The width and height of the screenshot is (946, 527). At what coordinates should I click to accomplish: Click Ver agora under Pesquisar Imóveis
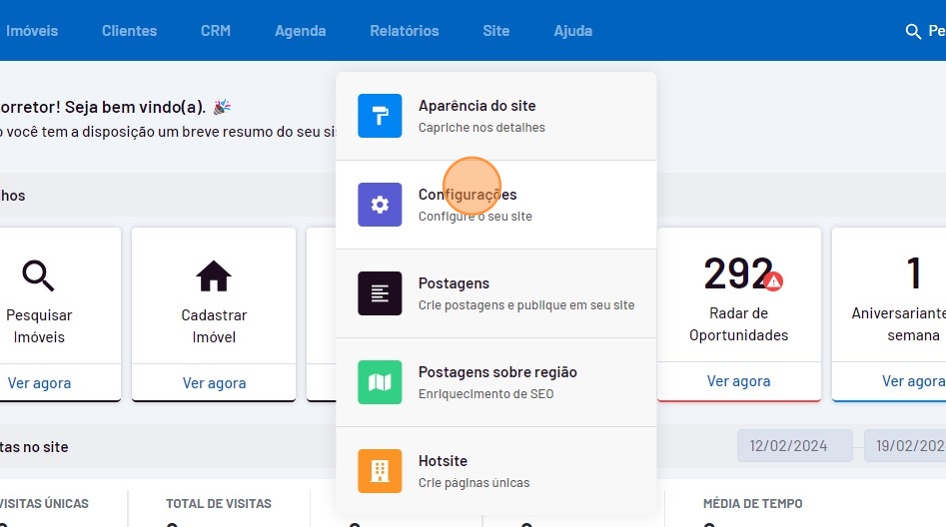click(39, 382)
